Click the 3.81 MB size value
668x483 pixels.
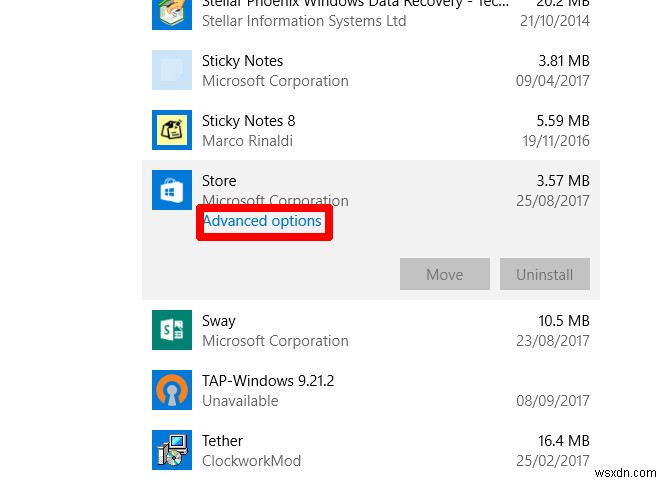(x=564, y=61)
